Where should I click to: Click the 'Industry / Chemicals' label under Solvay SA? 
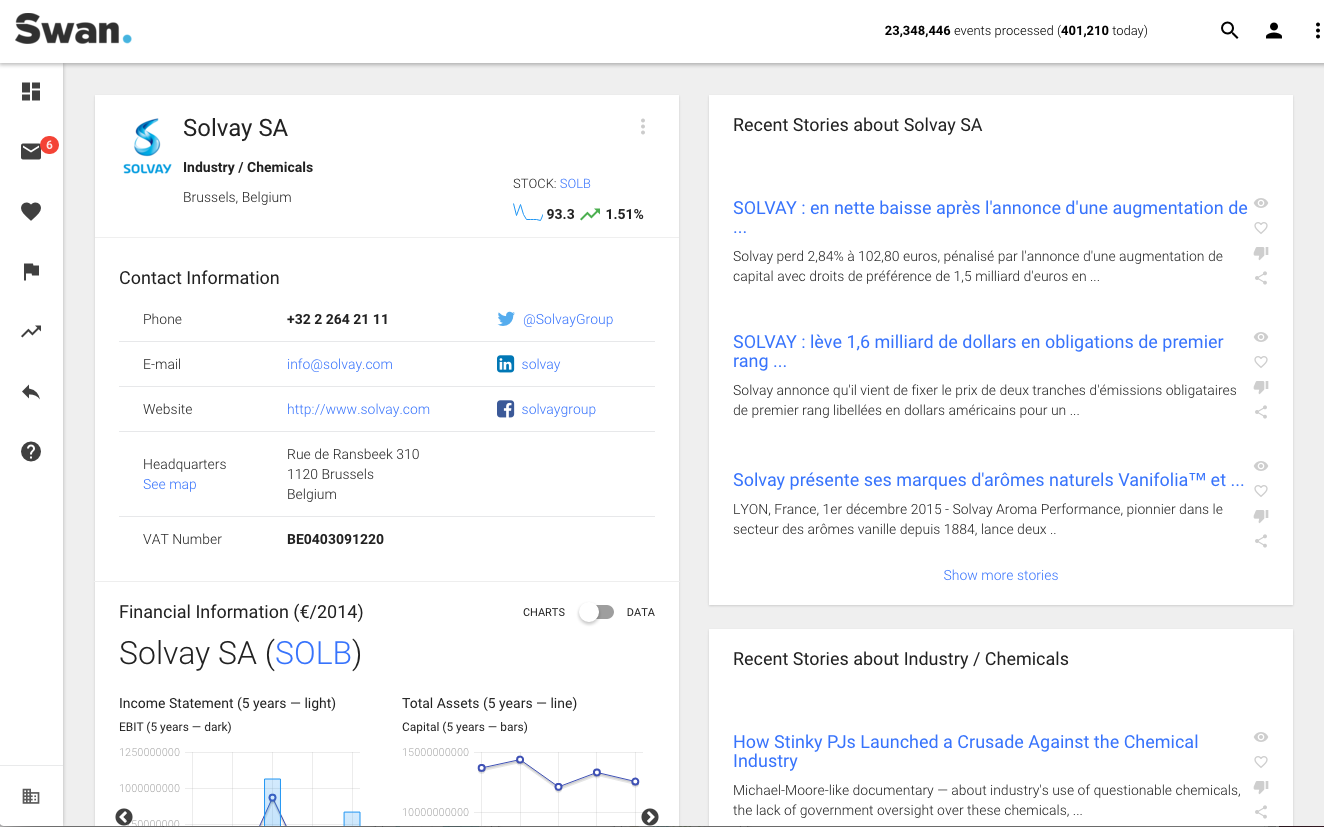(x=248, y=167)
